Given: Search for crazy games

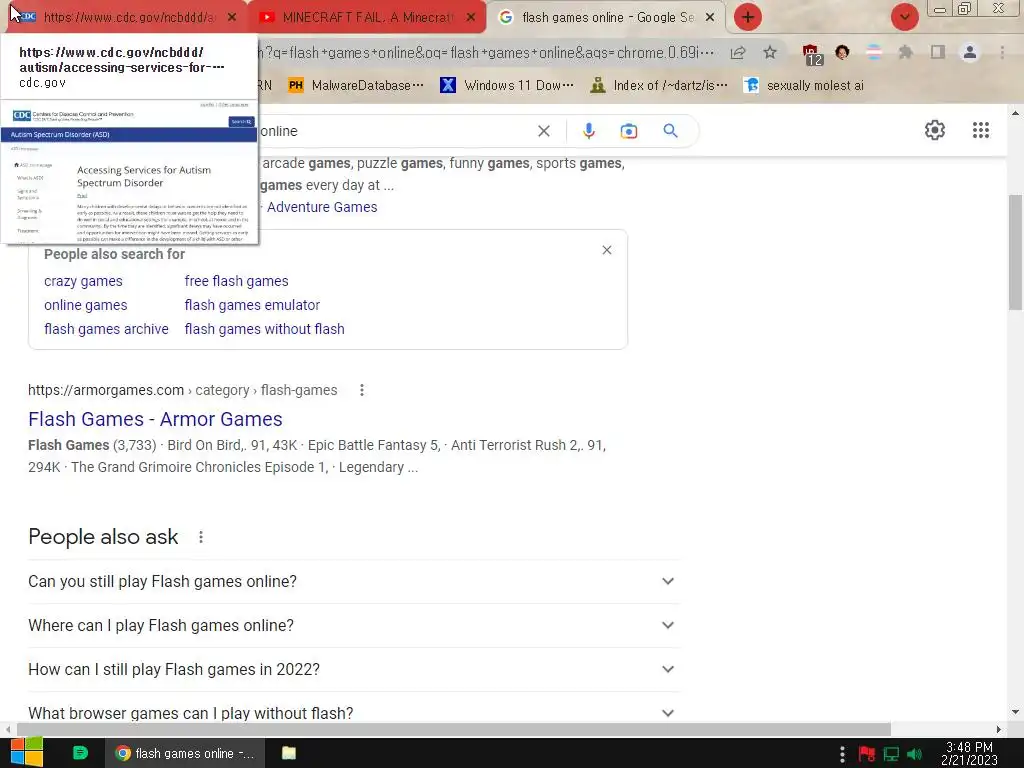Looking at the screenshot, I should pyautogui.click(x=83, y=281).
